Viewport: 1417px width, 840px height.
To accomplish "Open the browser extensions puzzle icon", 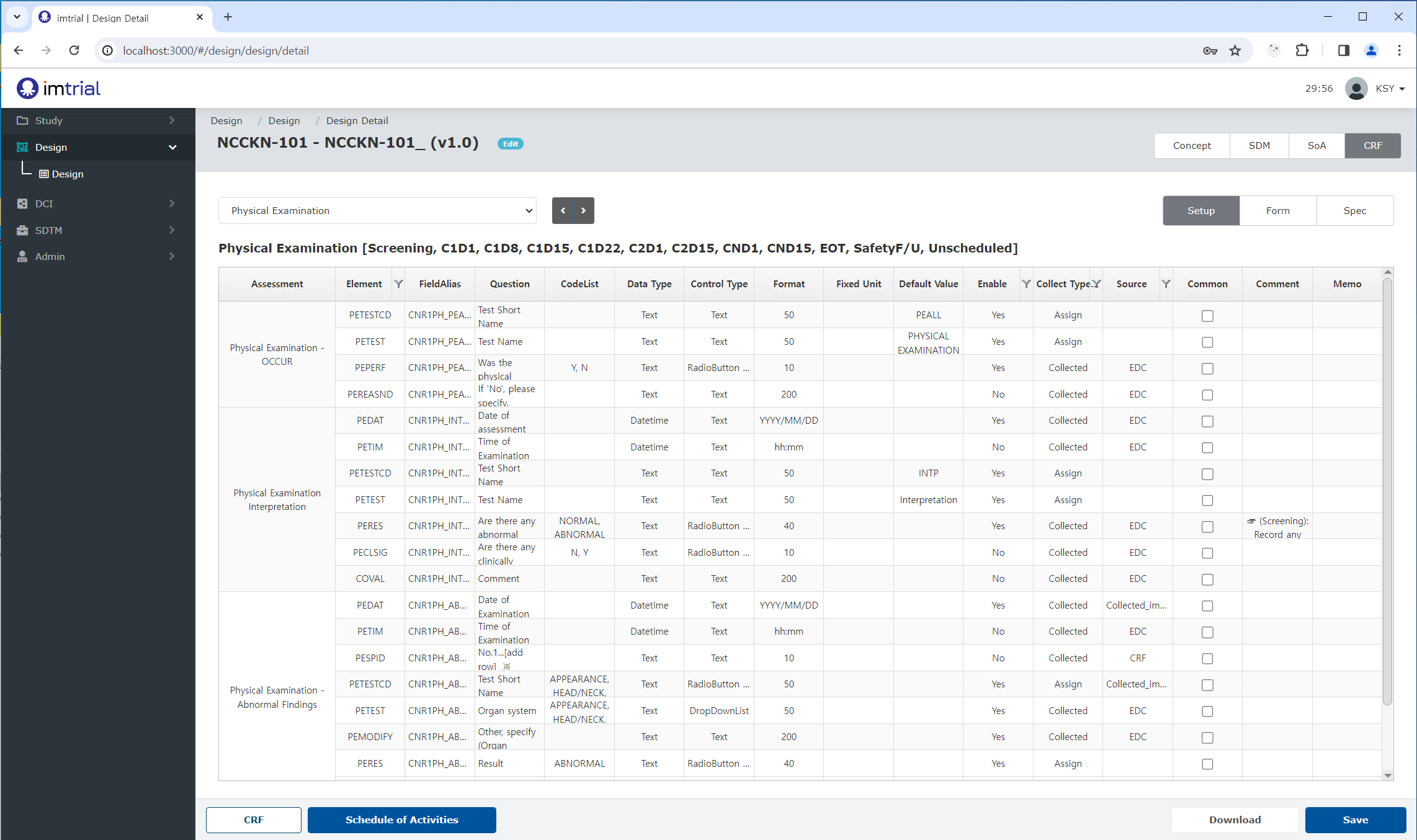I will click(x=1302, y=51).
